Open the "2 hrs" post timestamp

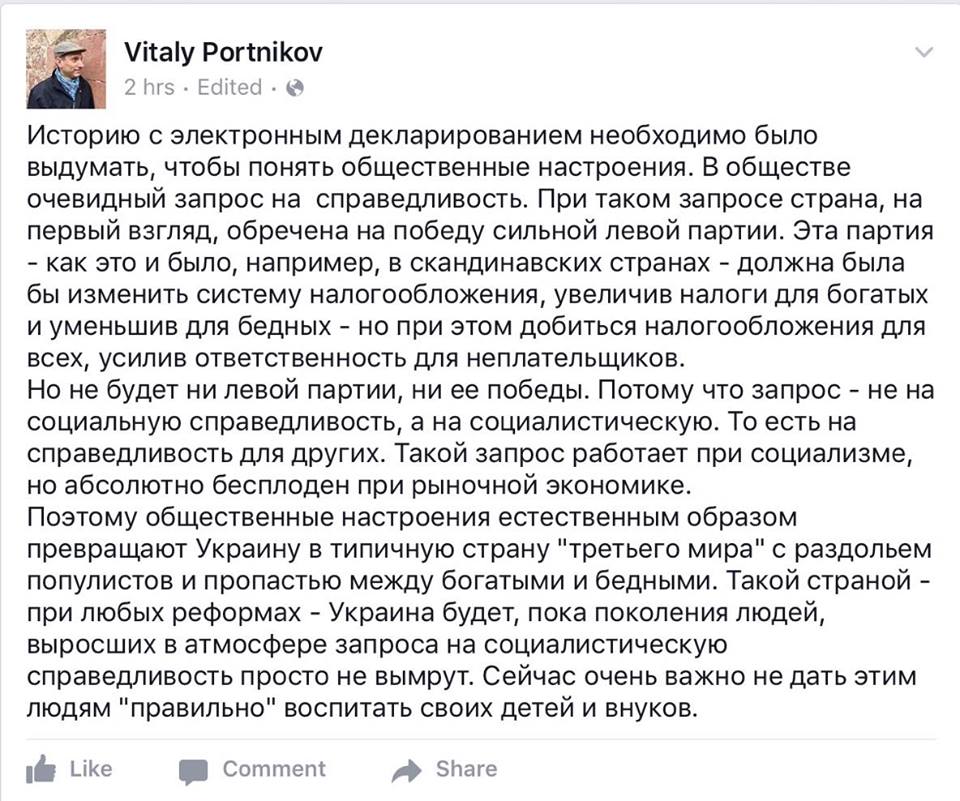pyautogui.click(x=149, y=87)
